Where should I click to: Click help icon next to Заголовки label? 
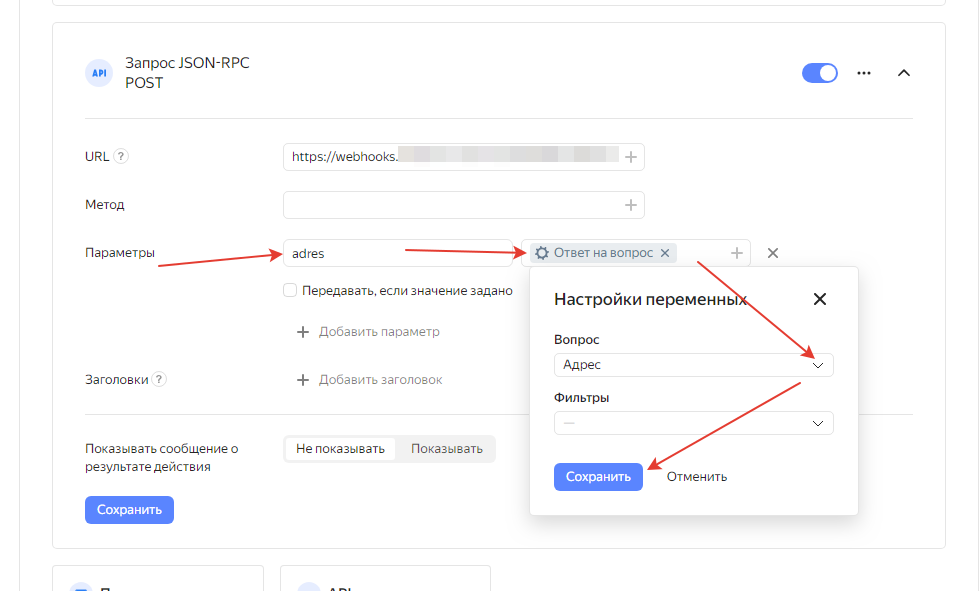click(x=159, y=380)
